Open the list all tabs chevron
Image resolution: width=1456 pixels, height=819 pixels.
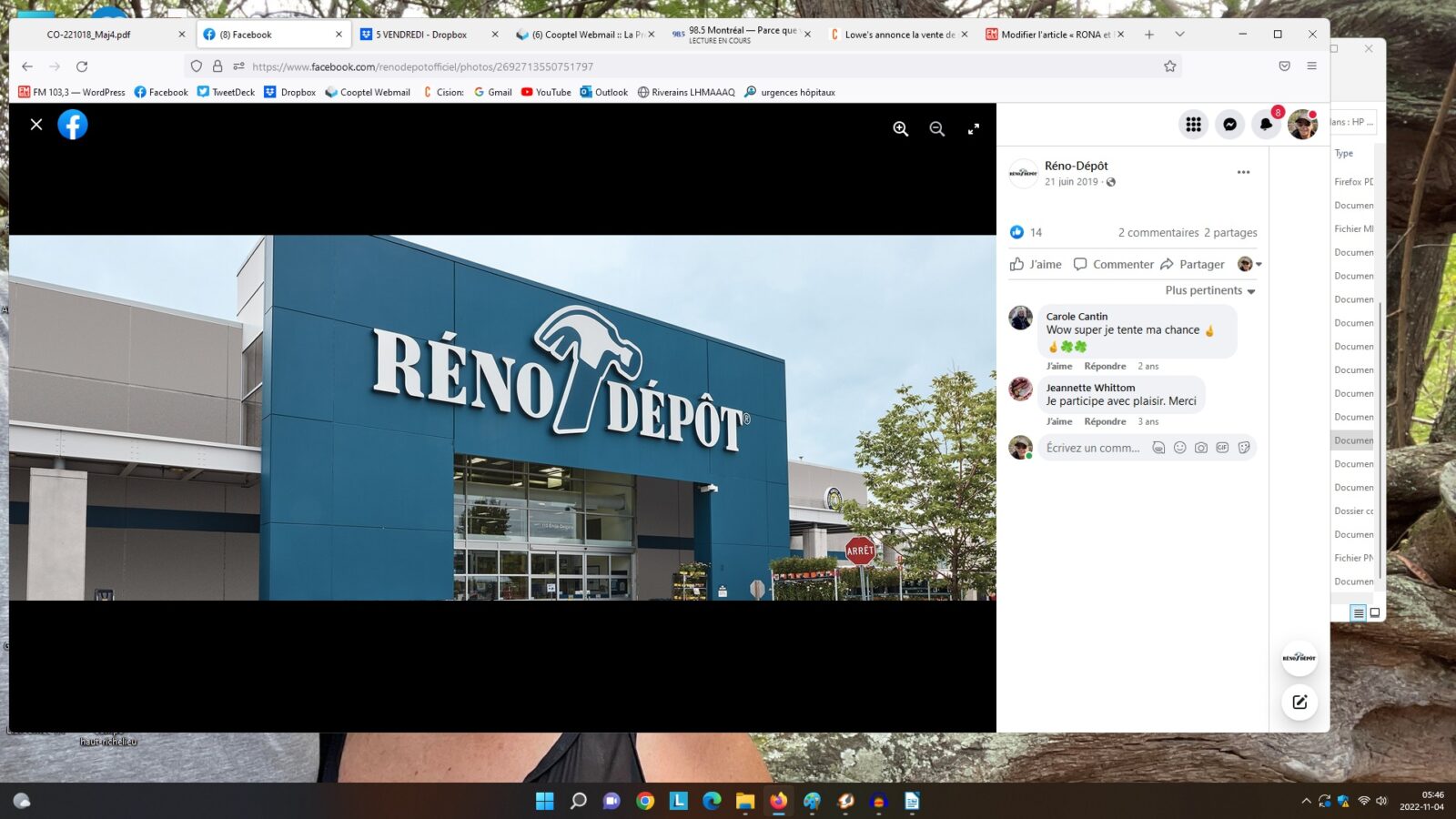tap(1179, 35)
